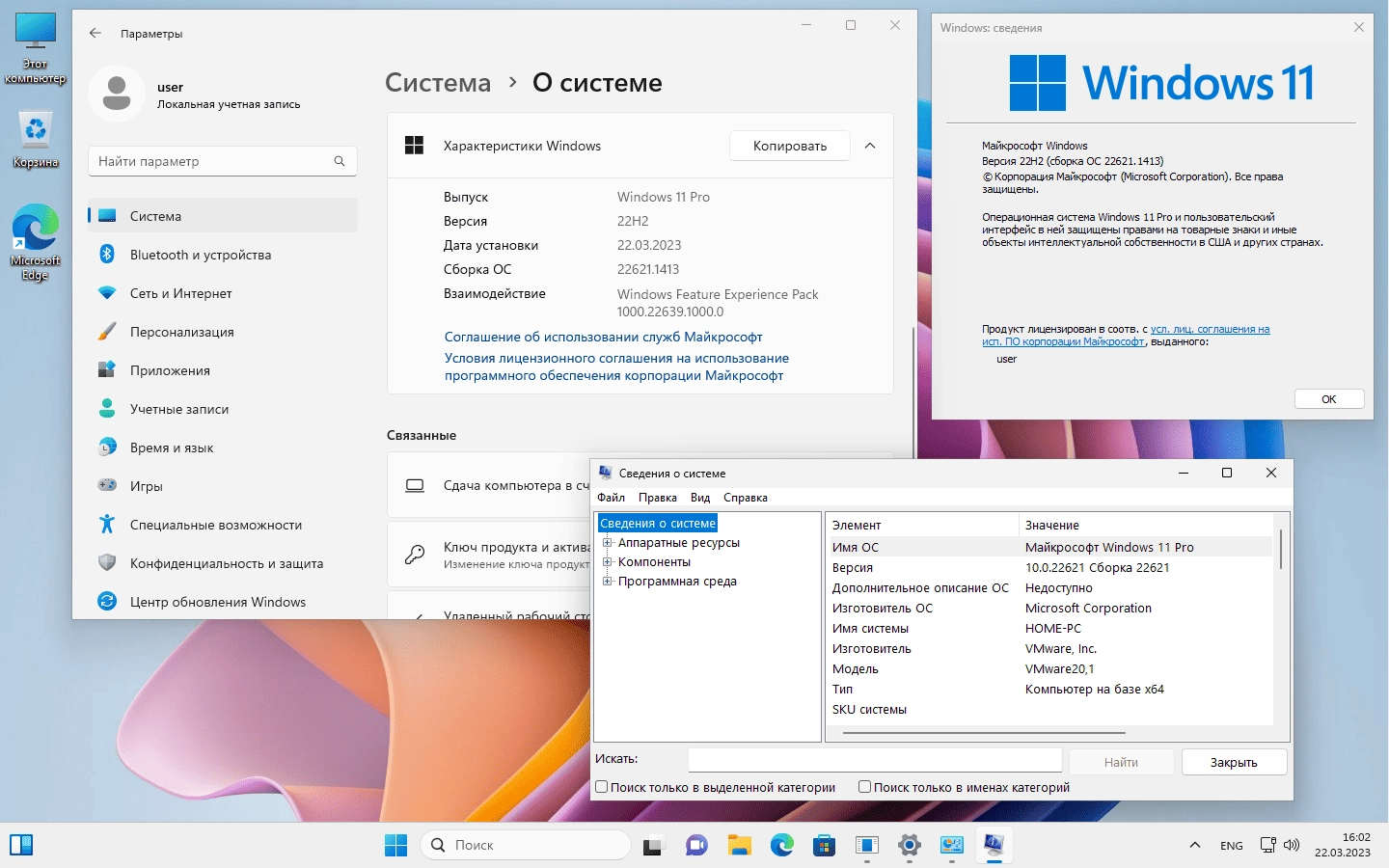Open 'Центр обновления Windows' settings

(223, 602)
